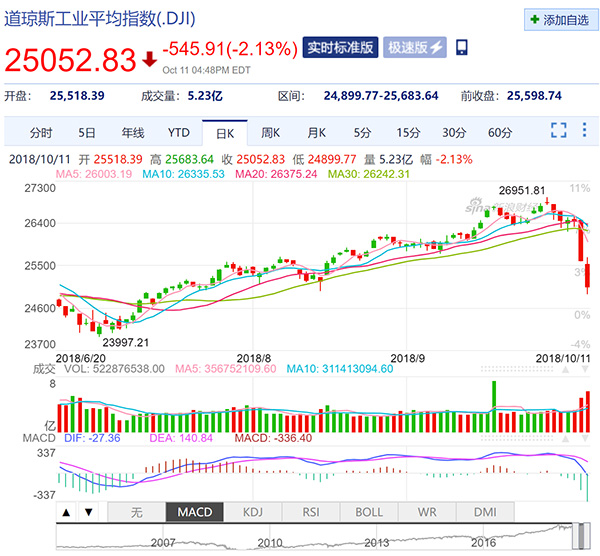600x556 pixels.
Task: Click the 2013 marker on the overview timeline
Action: pyautogui.click(x=377, y=543)
